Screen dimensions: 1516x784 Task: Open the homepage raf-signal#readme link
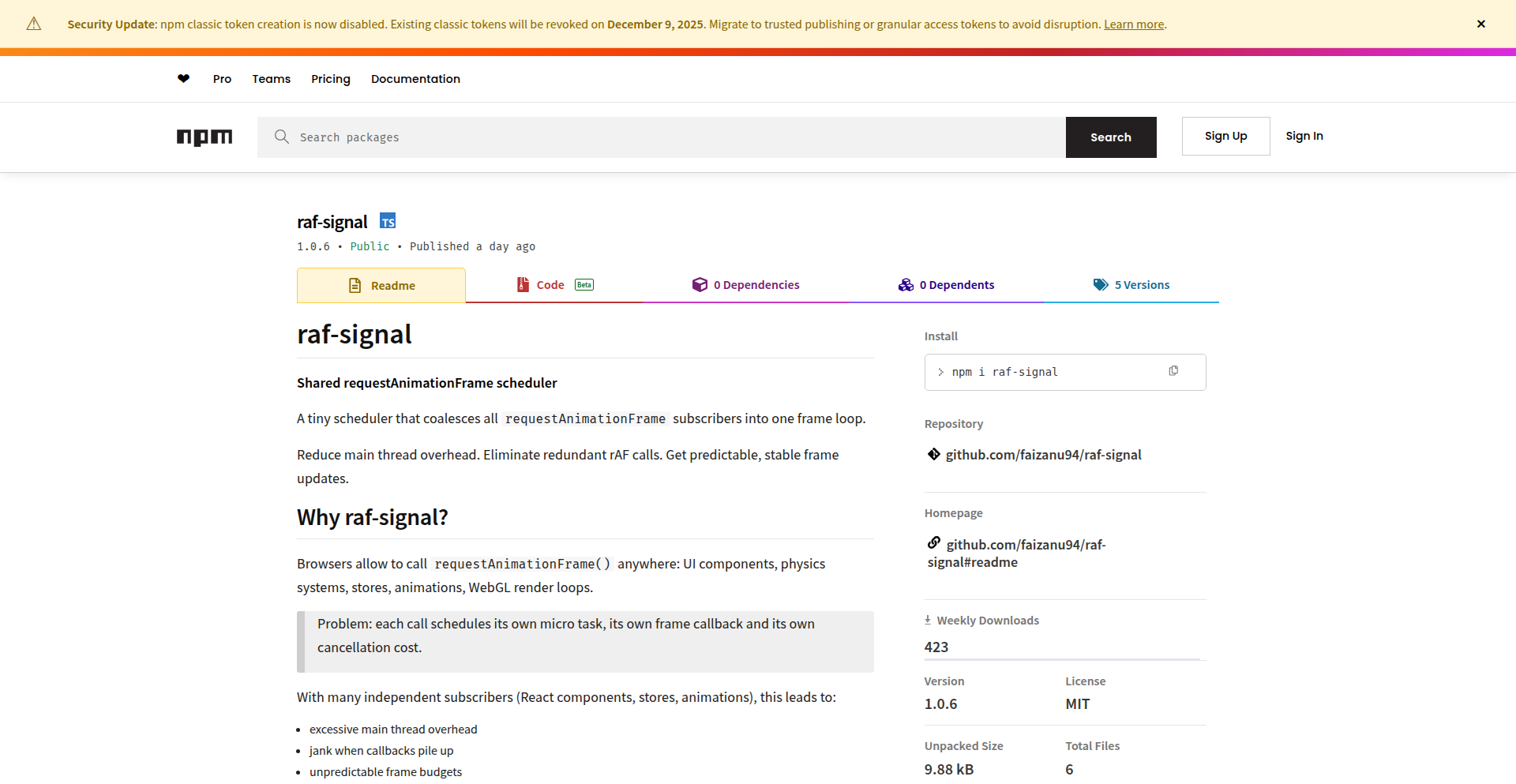pos(1017,553)
